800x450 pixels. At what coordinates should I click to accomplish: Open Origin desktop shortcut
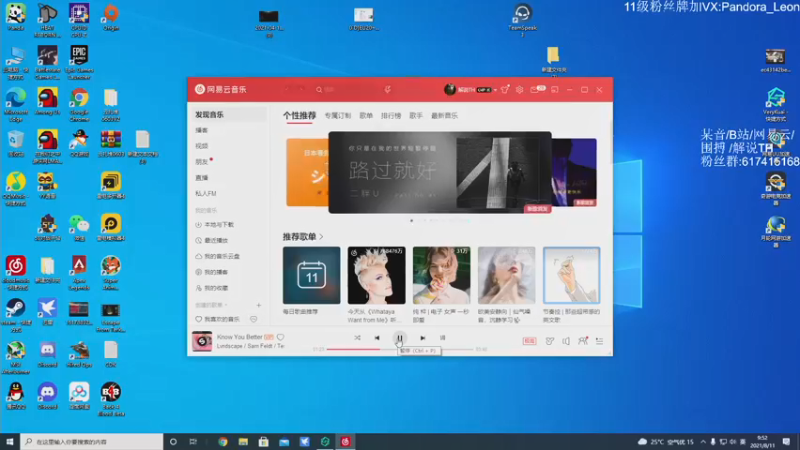click(111, 17)
